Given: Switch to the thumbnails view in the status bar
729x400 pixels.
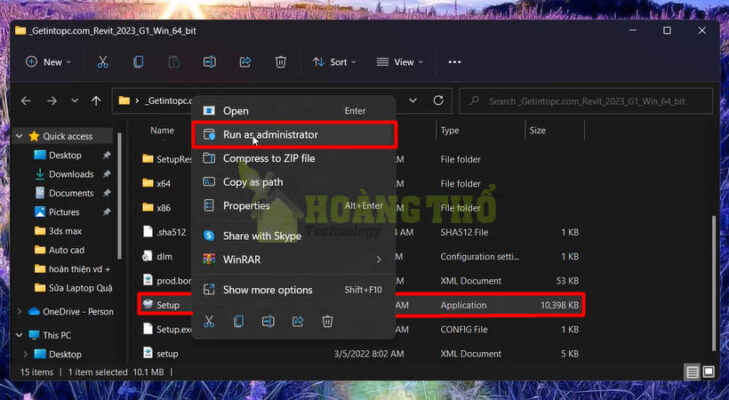Looking at the screenshot, I should (709, 372).
